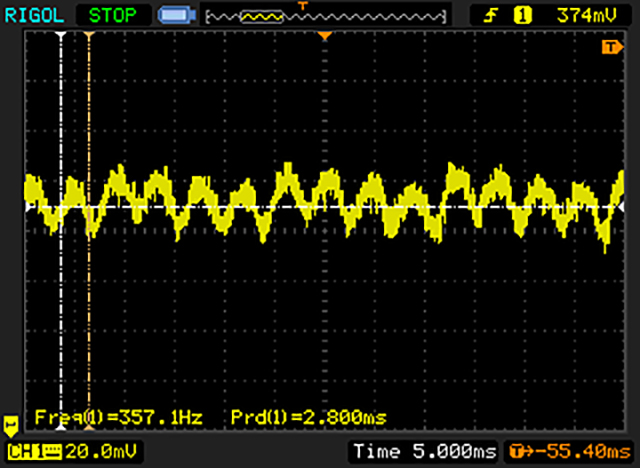Click the blue memory depth icon
The image size is (640, 468).
(x=178, y=16)
